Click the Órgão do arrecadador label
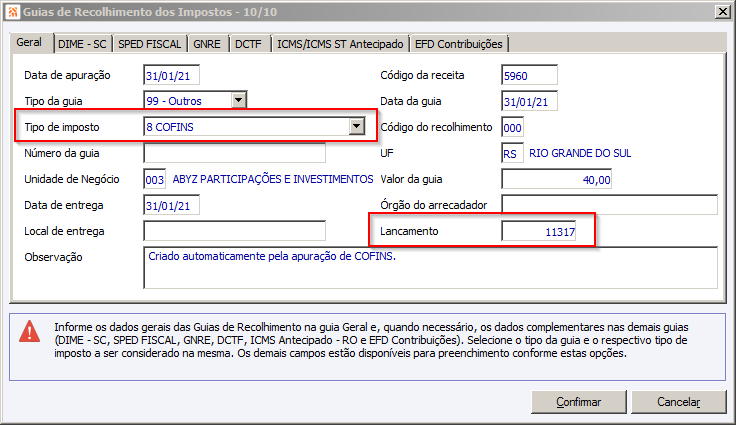Viewport: 736px width, 425px height. 433,205
